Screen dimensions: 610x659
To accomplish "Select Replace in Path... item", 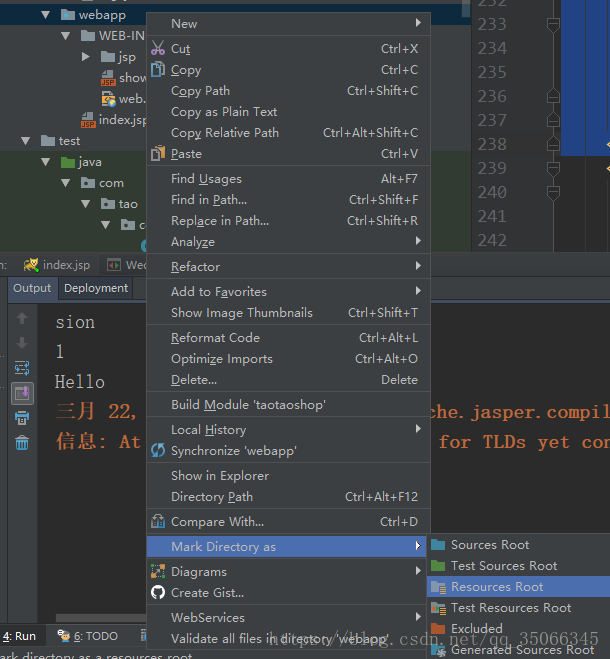I will (x=288, y=221).
